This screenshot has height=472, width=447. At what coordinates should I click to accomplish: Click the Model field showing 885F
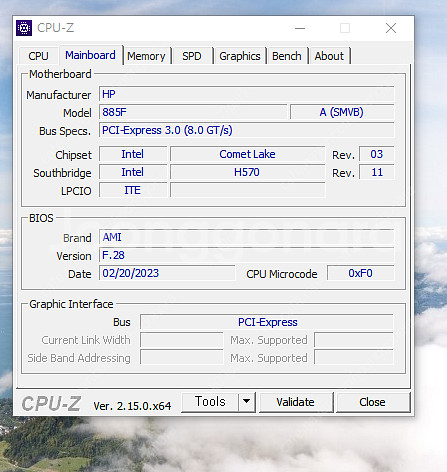pos(193,112)
